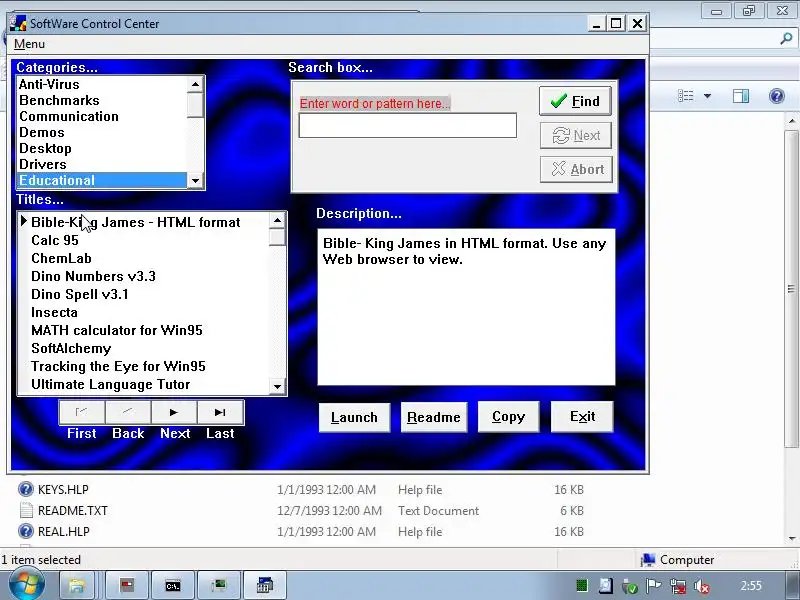The width and height of the screenshot is (800, 600).
Task: Click the README.TXT document icon
Action: 26,510
